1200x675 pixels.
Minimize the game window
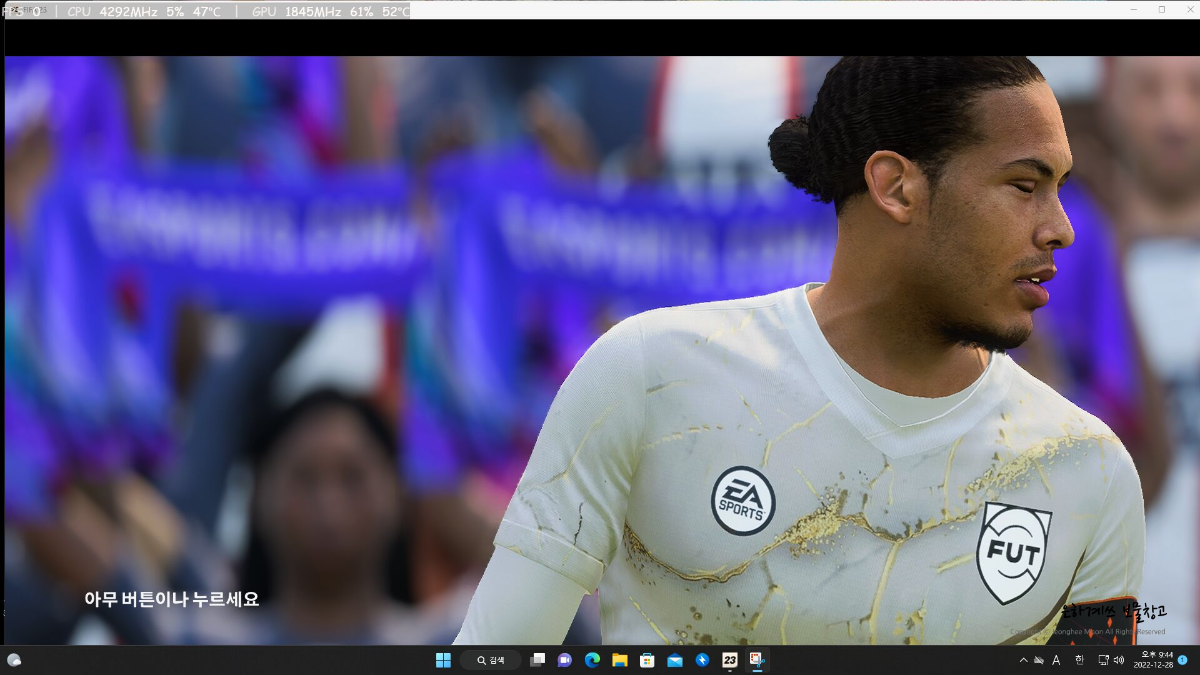pyautogui.click(x=1135, y=9)
